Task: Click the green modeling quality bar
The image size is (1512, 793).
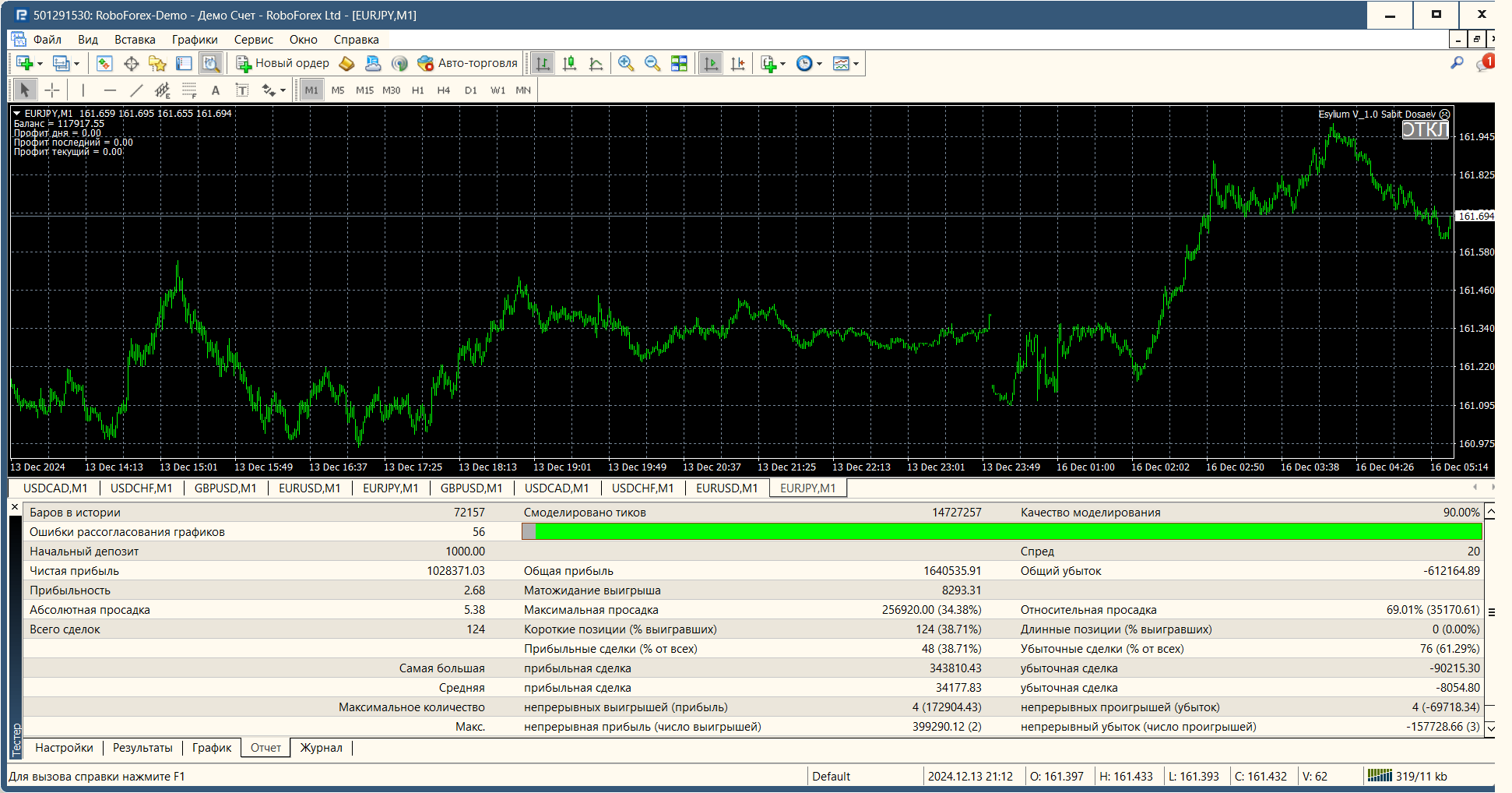Action: click(x=1002, y=531)
